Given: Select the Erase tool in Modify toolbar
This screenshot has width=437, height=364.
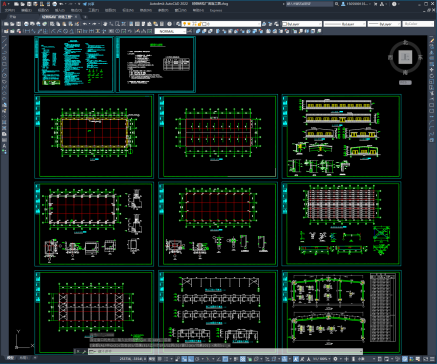Looking at the screenshot, I should (x=432, y=40).
